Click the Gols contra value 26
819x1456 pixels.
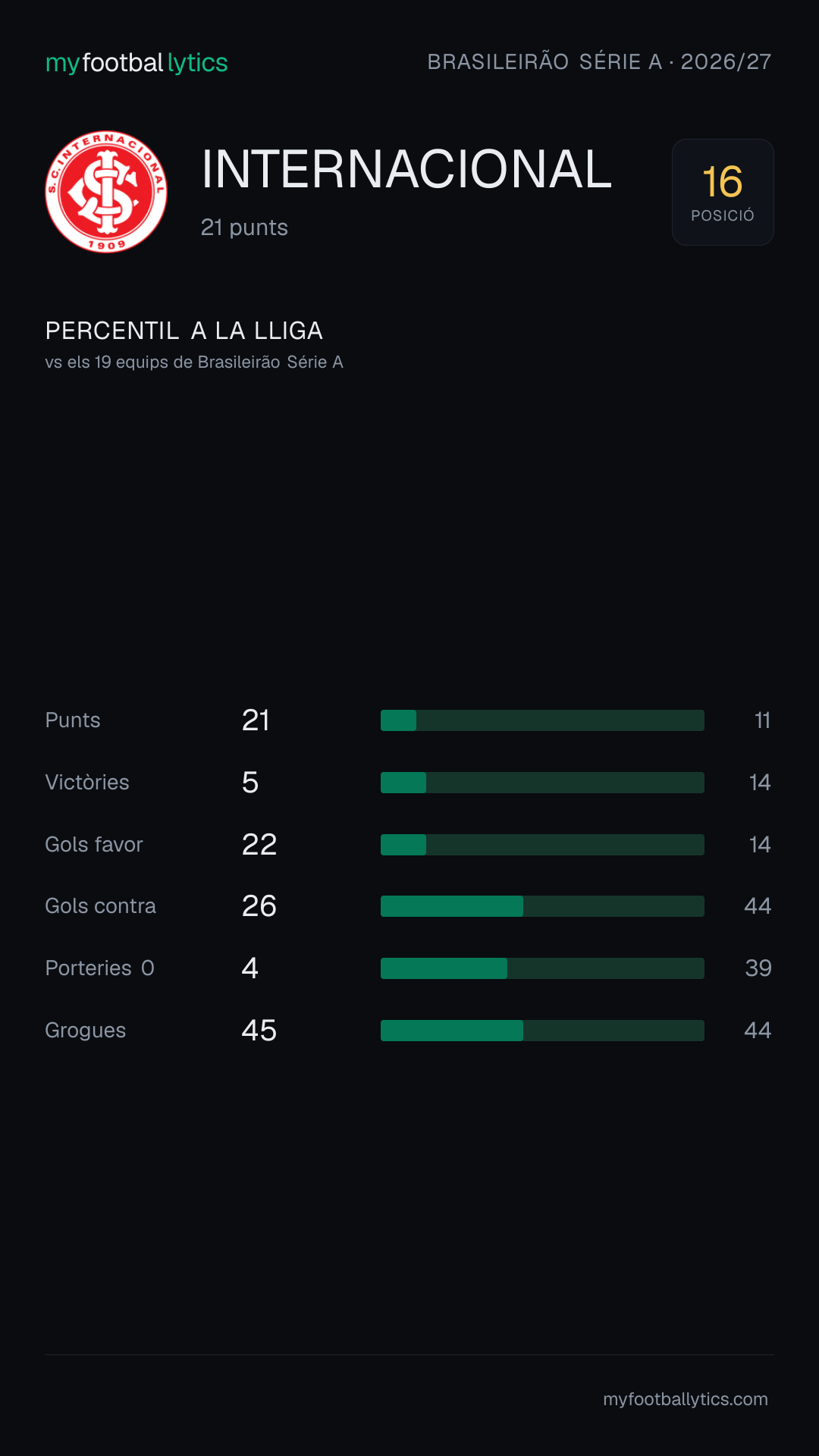pos(259,906)
